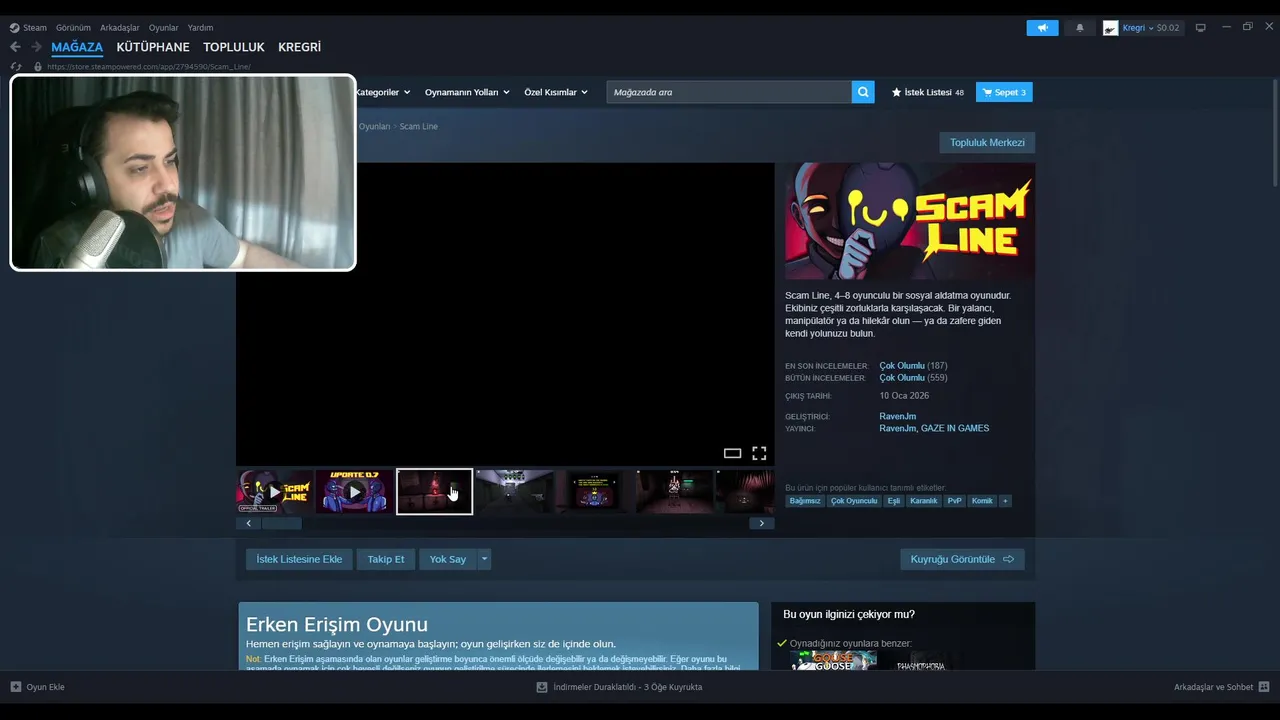Enter fullscreen on the media player
This screenshot has height=720, width=1280.
click(759, 454)
